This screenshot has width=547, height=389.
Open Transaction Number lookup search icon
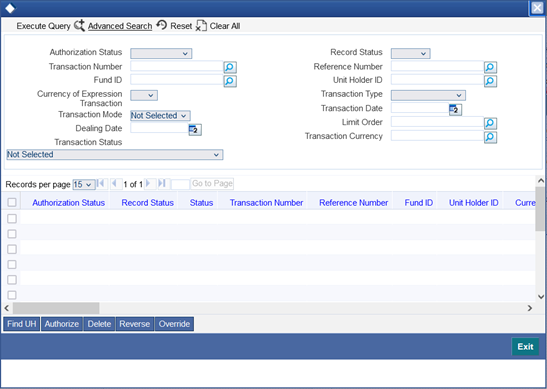pos(230,67)
